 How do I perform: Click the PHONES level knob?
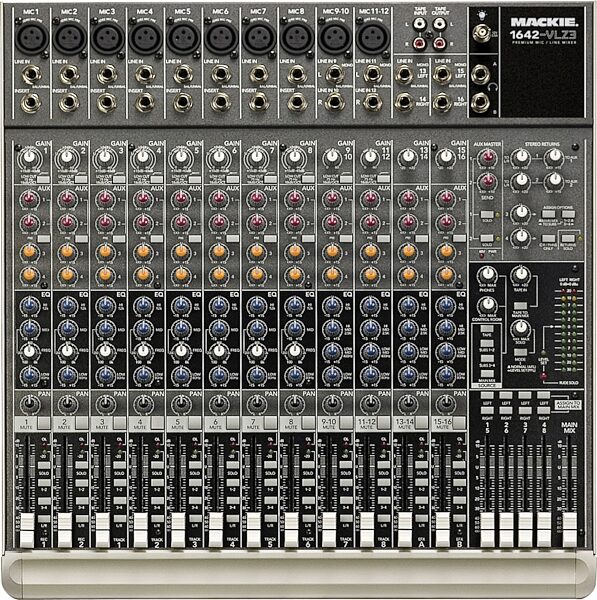[x=487, y=275]
